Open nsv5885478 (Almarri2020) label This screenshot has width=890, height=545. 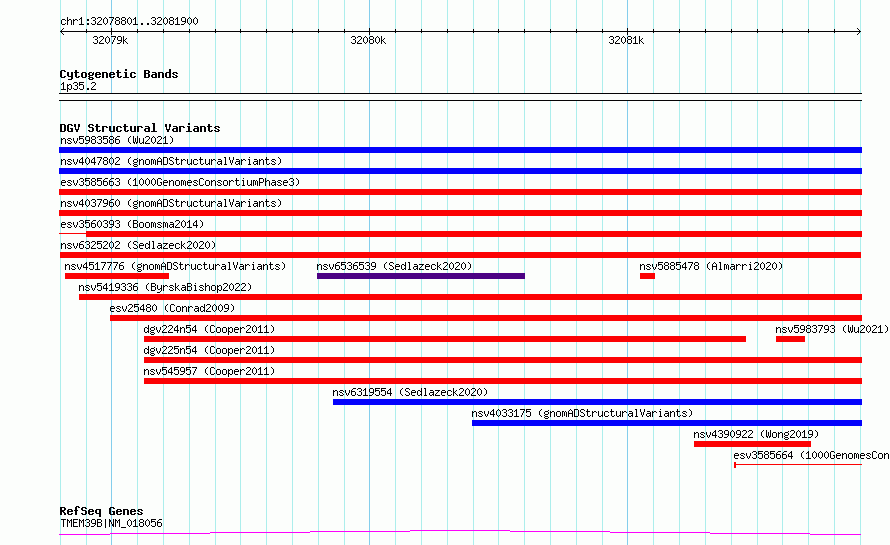pyautogui.click(x=711, y=266)
